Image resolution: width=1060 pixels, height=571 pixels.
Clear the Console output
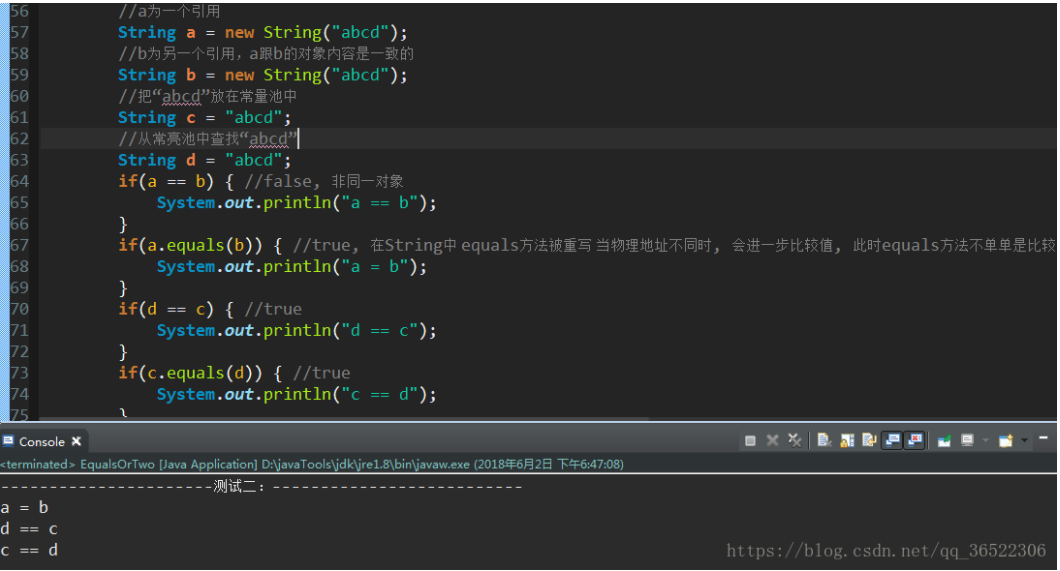tap(824, 441)
